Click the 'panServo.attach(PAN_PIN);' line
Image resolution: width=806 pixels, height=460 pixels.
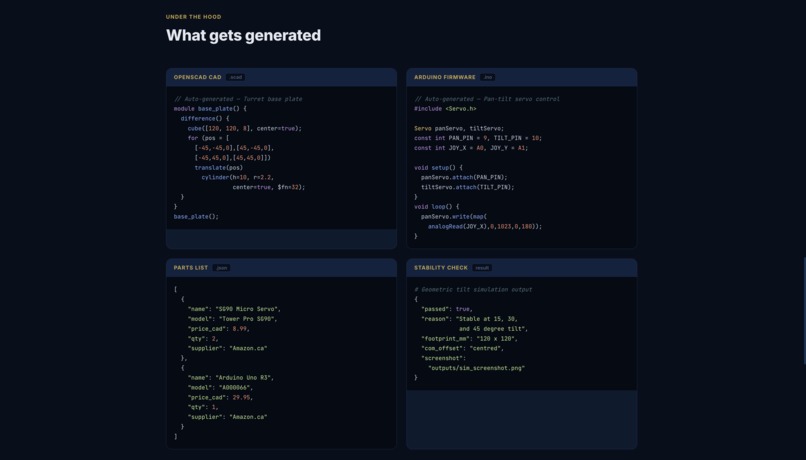pyautogui.click(x=464, y=177)
